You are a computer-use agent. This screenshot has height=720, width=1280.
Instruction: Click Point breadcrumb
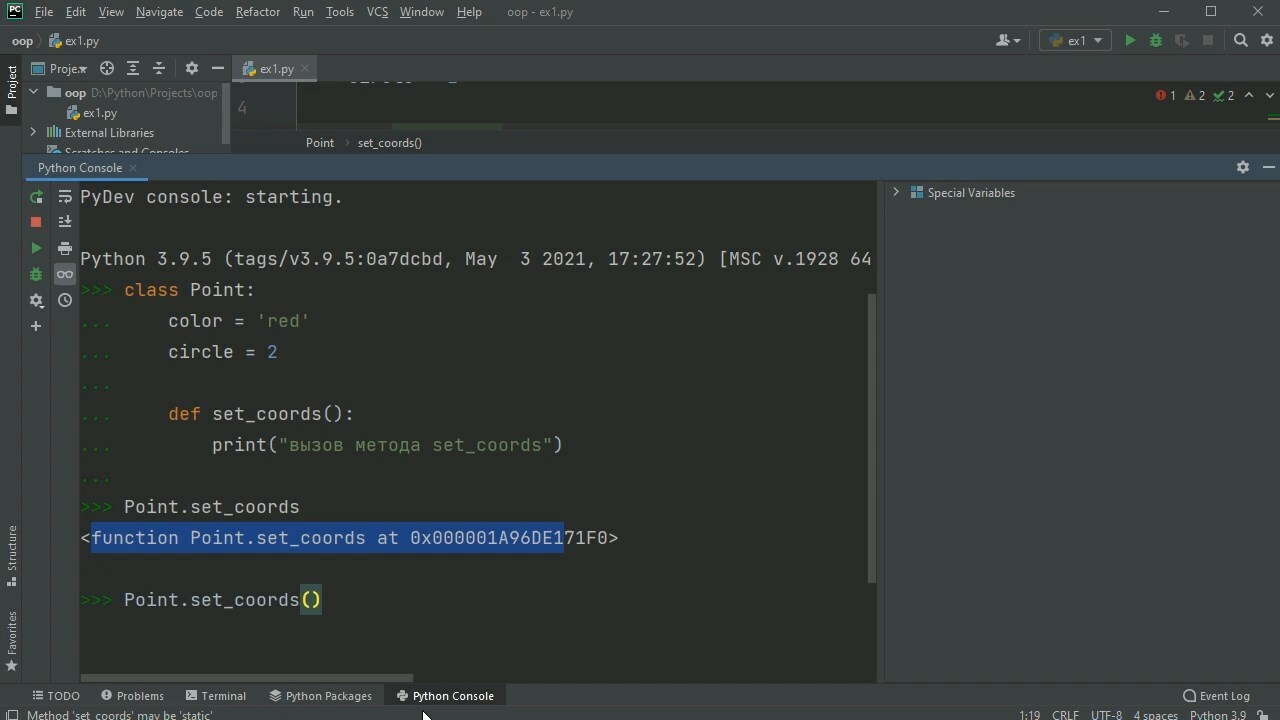320,143
